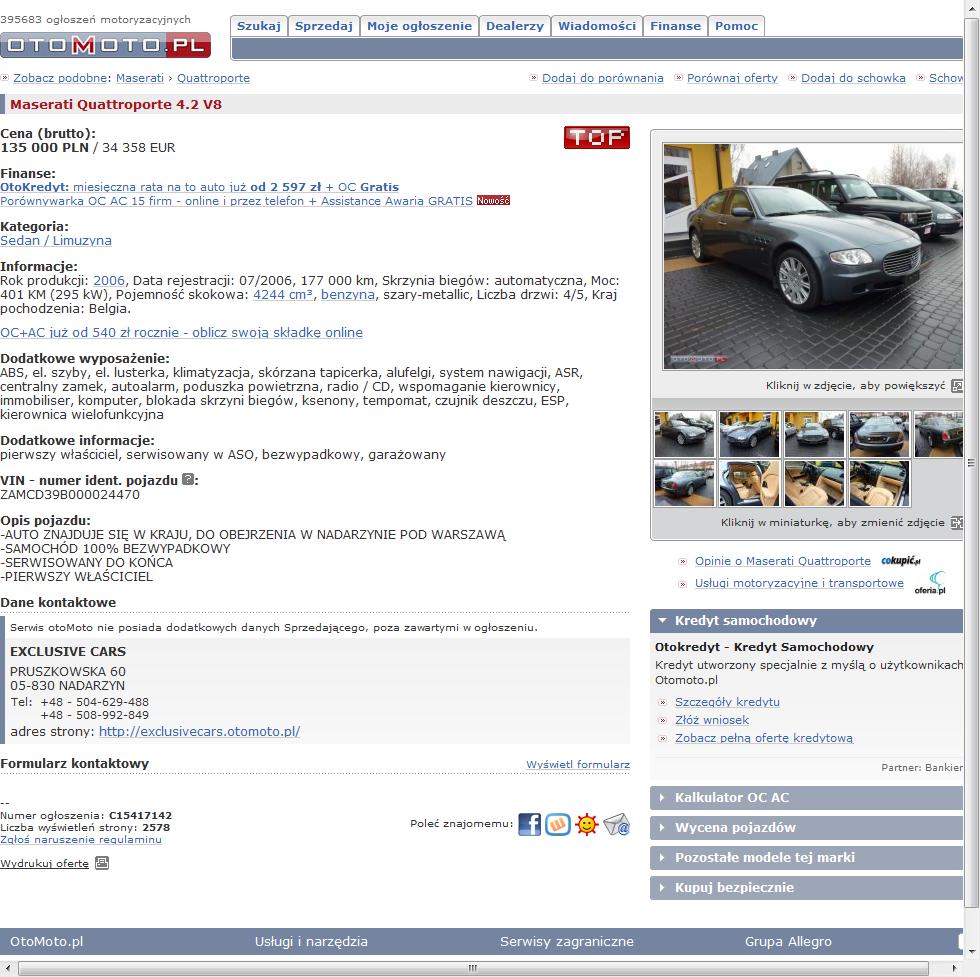Click the printer icon beside Wydrukuj ofertę
980x977 pixels.
tap(102, 863)
